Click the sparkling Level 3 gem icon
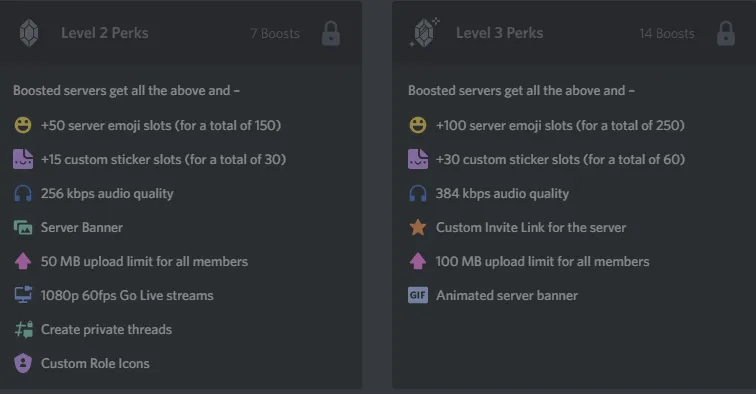 424,32
